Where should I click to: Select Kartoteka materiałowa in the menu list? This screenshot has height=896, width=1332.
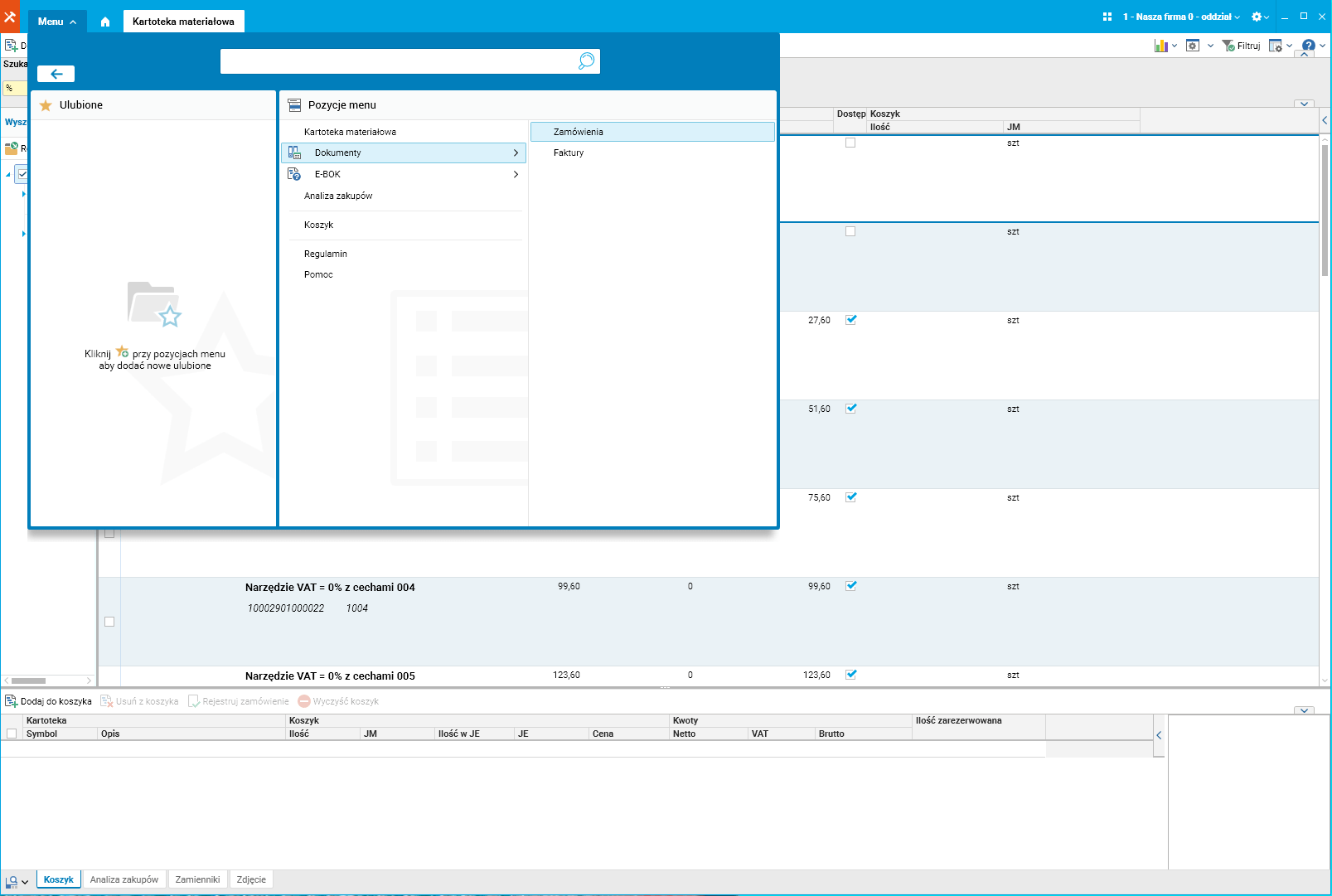coord(350,132)
